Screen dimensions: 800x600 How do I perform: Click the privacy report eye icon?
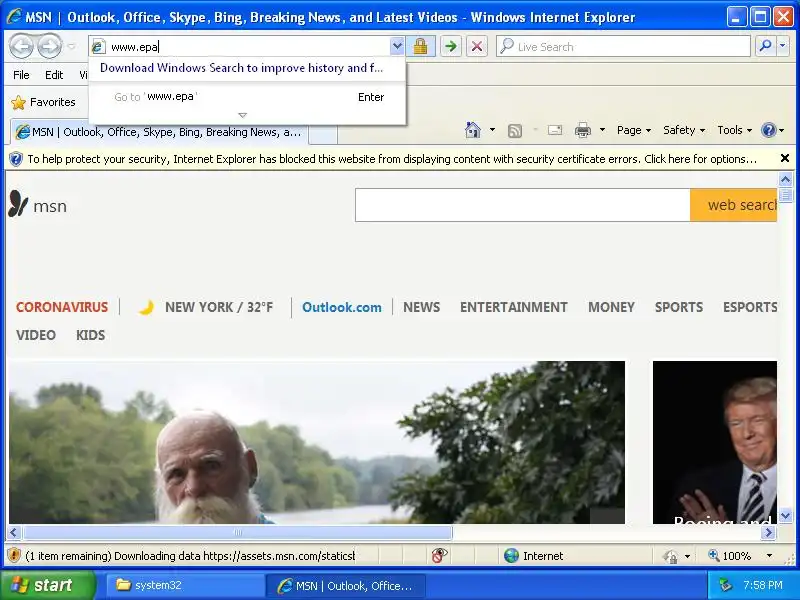point(439,555)
